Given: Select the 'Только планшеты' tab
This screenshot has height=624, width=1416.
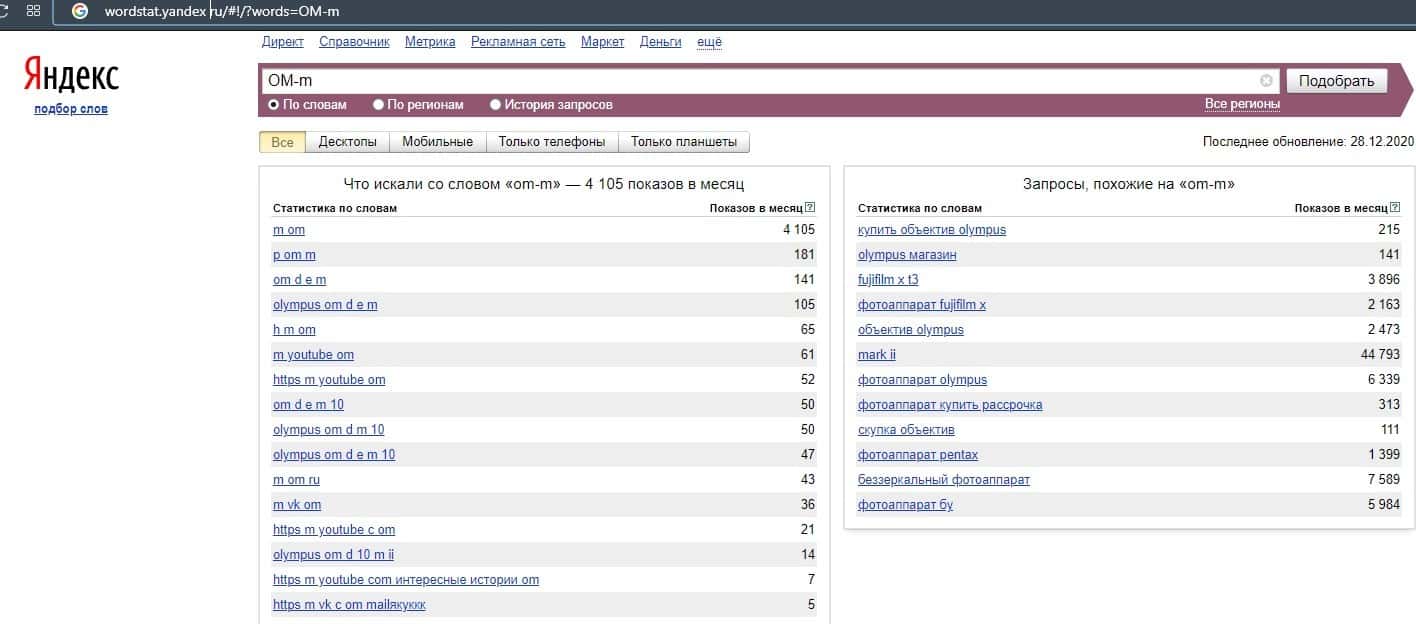Looking at the screenshot, I should click(x=684, y=142).
